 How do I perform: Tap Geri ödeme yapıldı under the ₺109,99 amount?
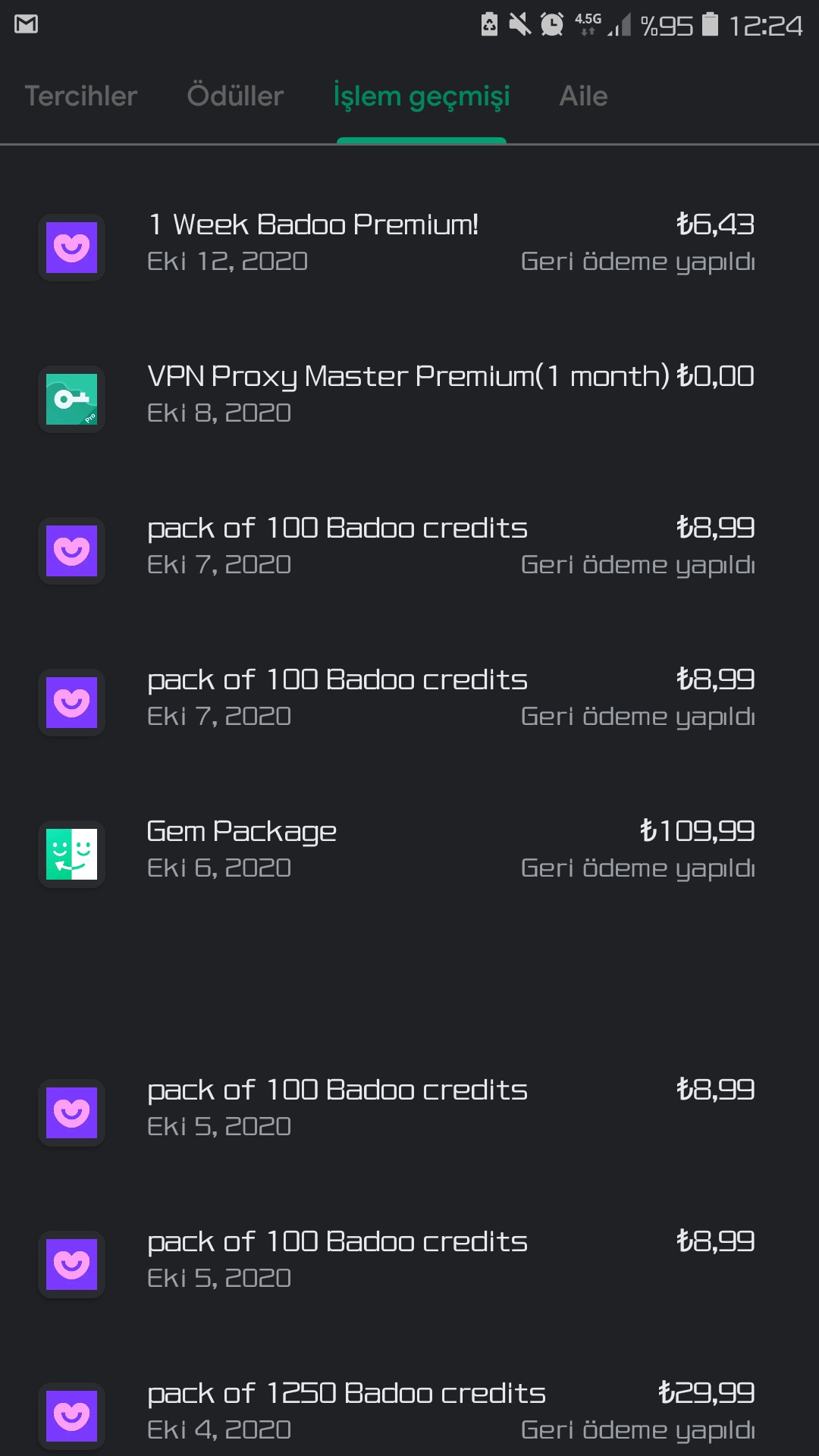click(x=638, y=868)
